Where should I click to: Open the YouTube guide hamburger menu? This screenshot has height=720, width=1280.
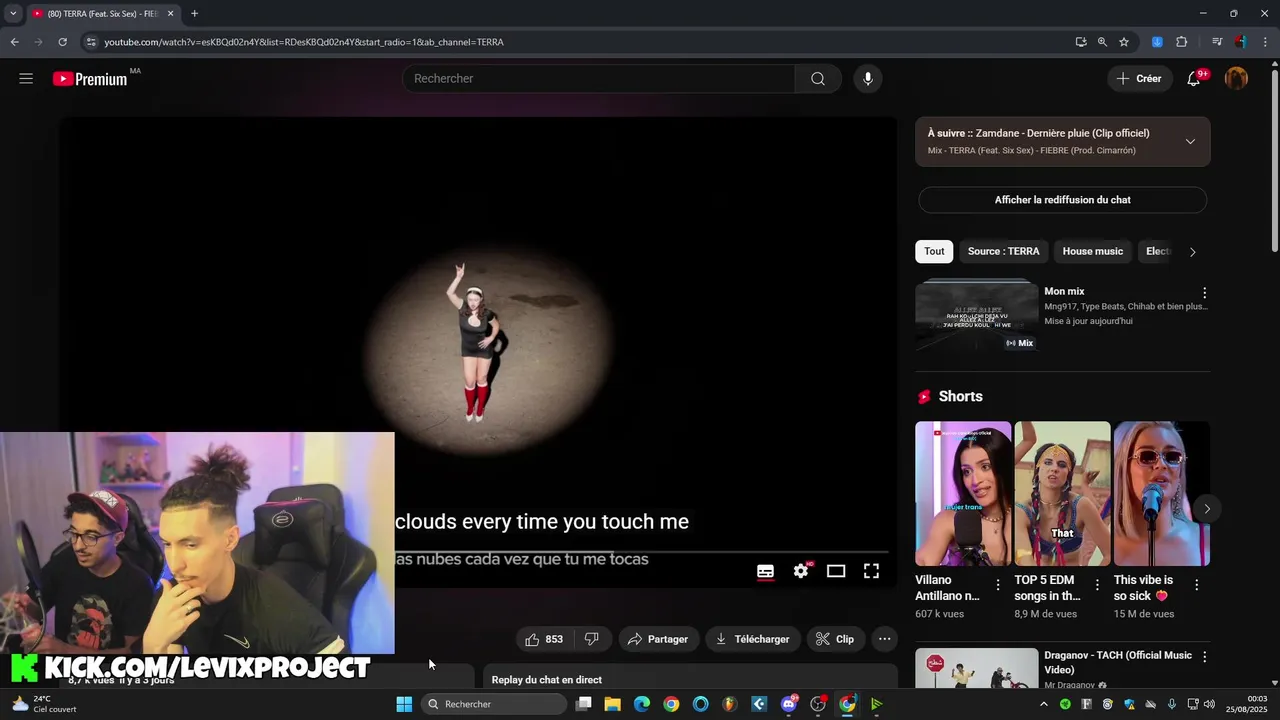tap(26, 78)
